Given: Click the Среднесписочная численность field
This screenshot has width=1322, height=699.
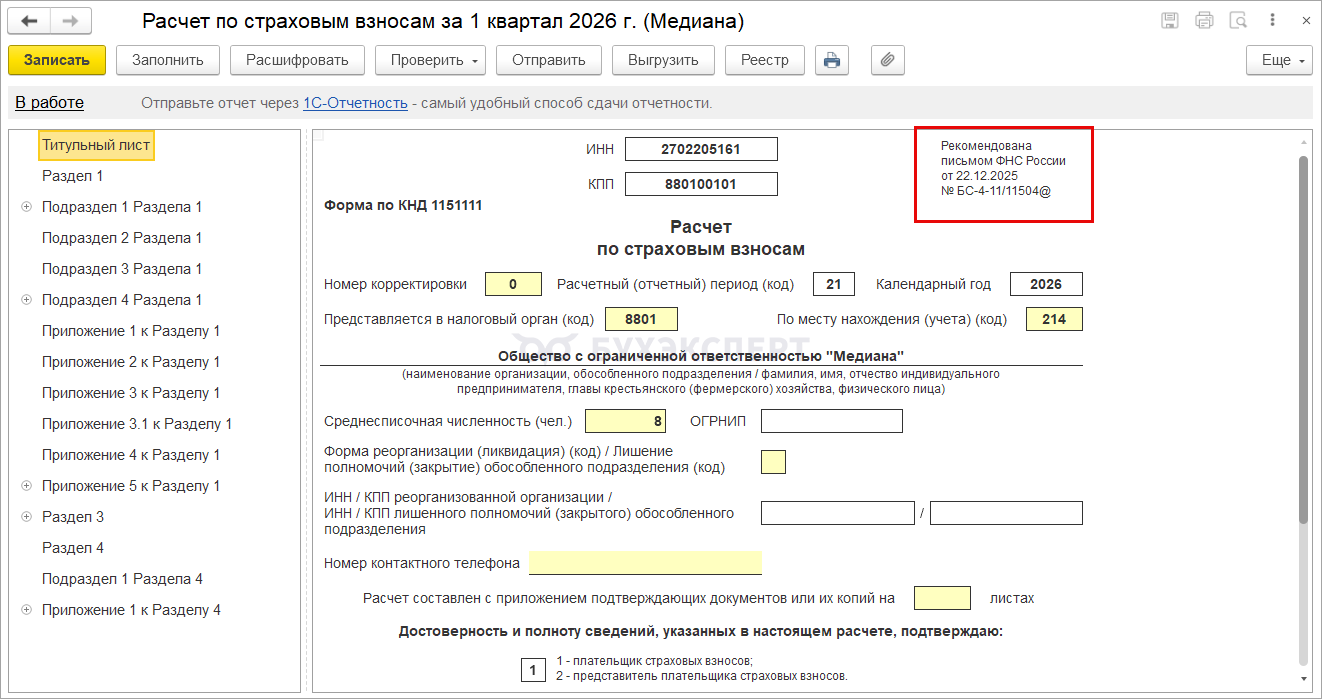Looking at the screenshot, I should pos(625,421).
